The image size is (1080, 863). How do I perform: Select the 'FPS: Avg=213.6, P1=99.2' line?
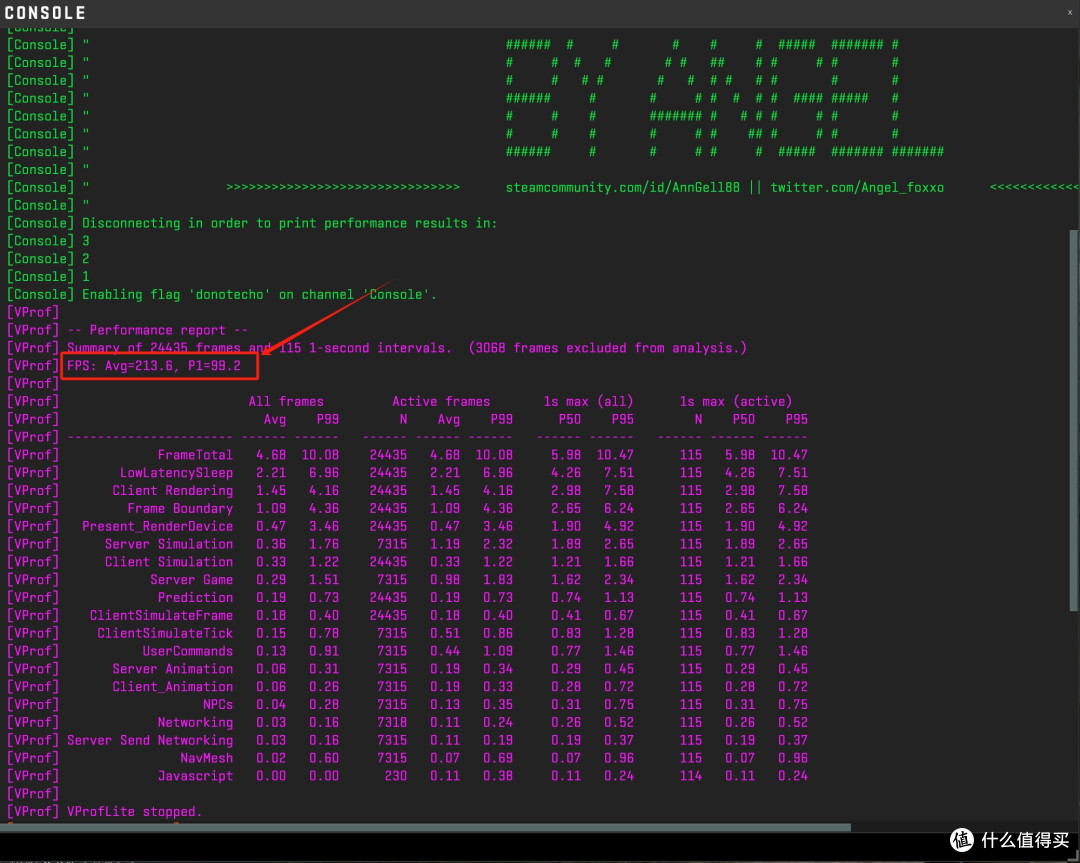154,366
